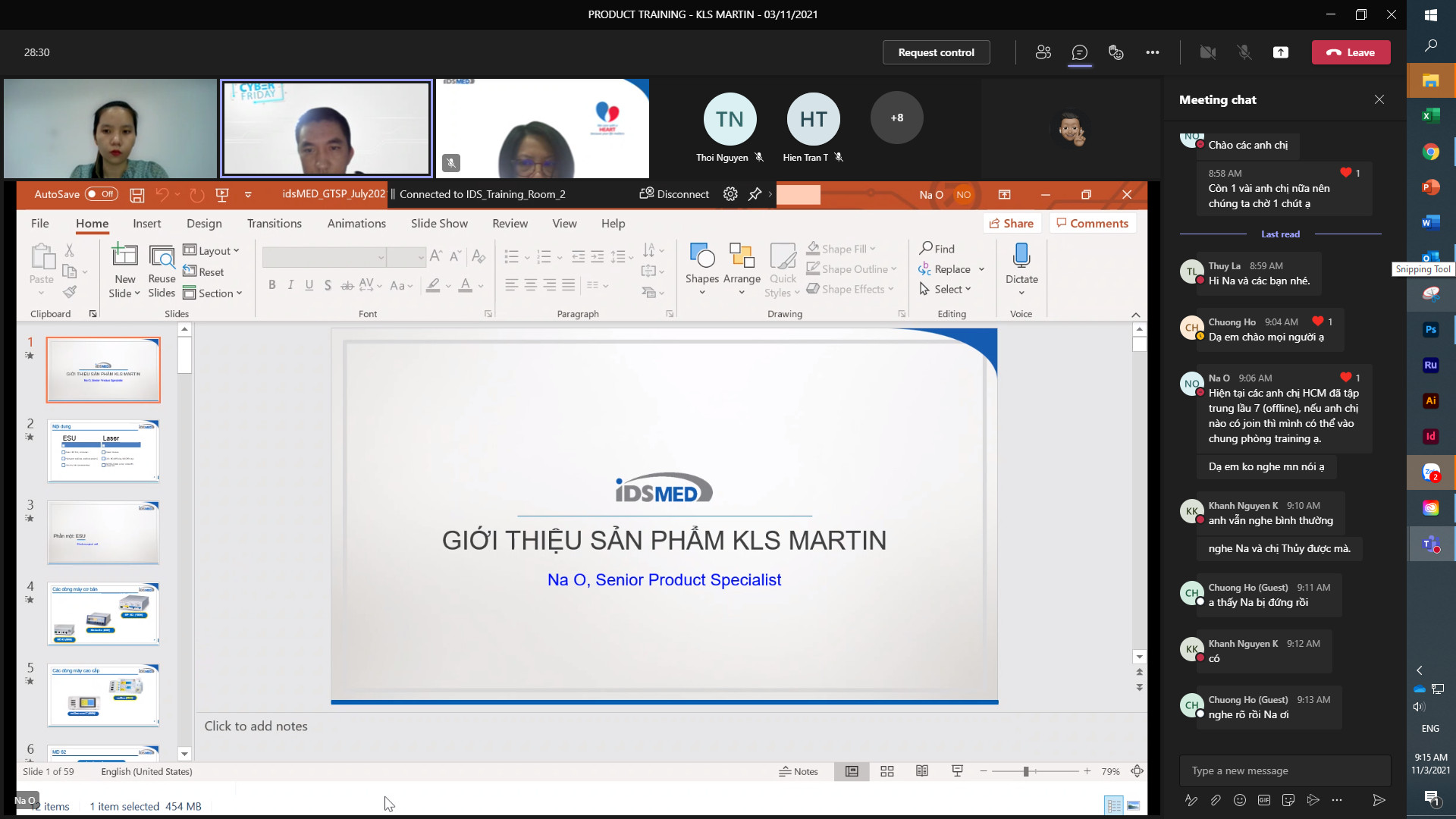Click the Undo arrow in PowerPoint

coord(162,194)
